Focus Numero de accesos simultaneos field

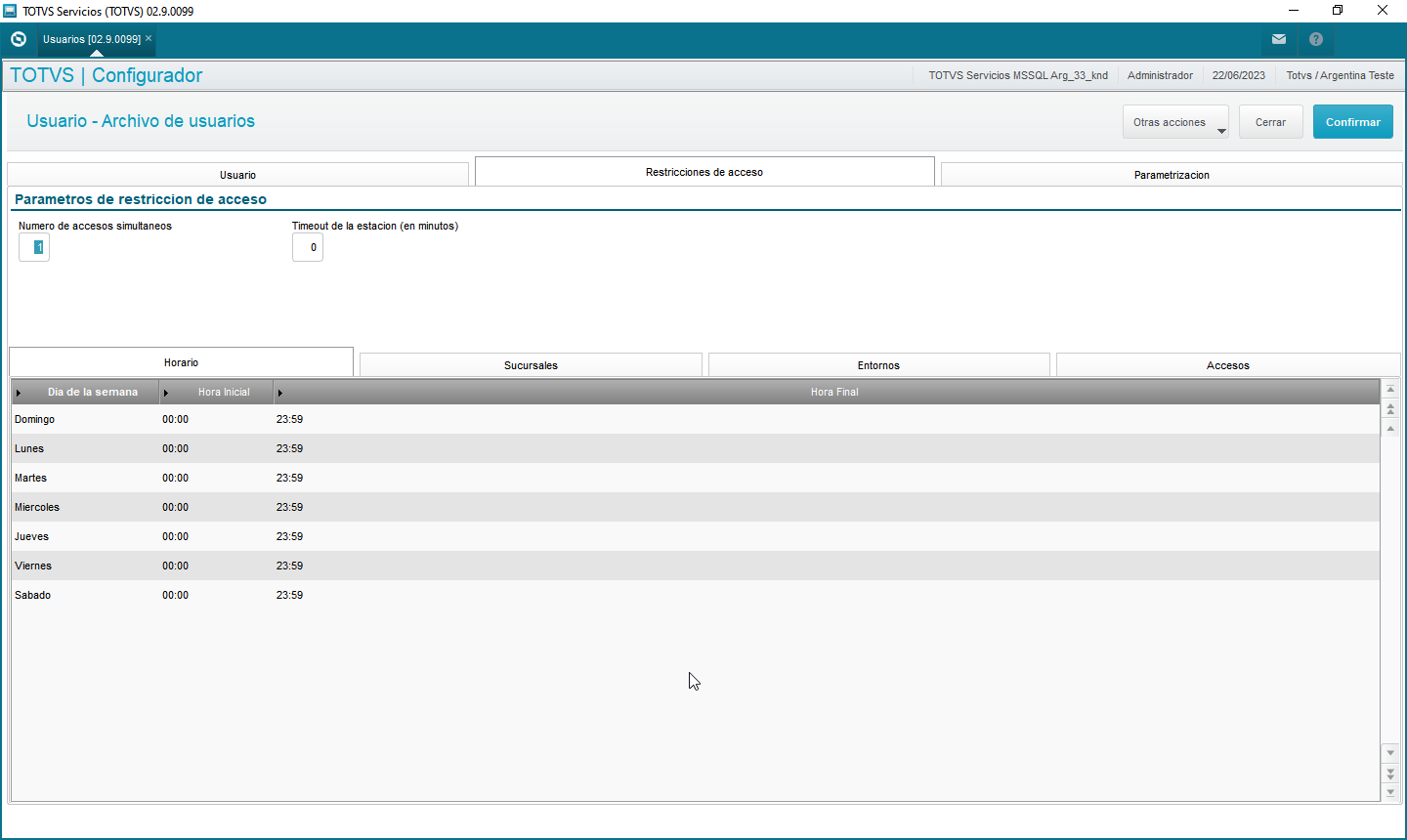tap(34, 247)
